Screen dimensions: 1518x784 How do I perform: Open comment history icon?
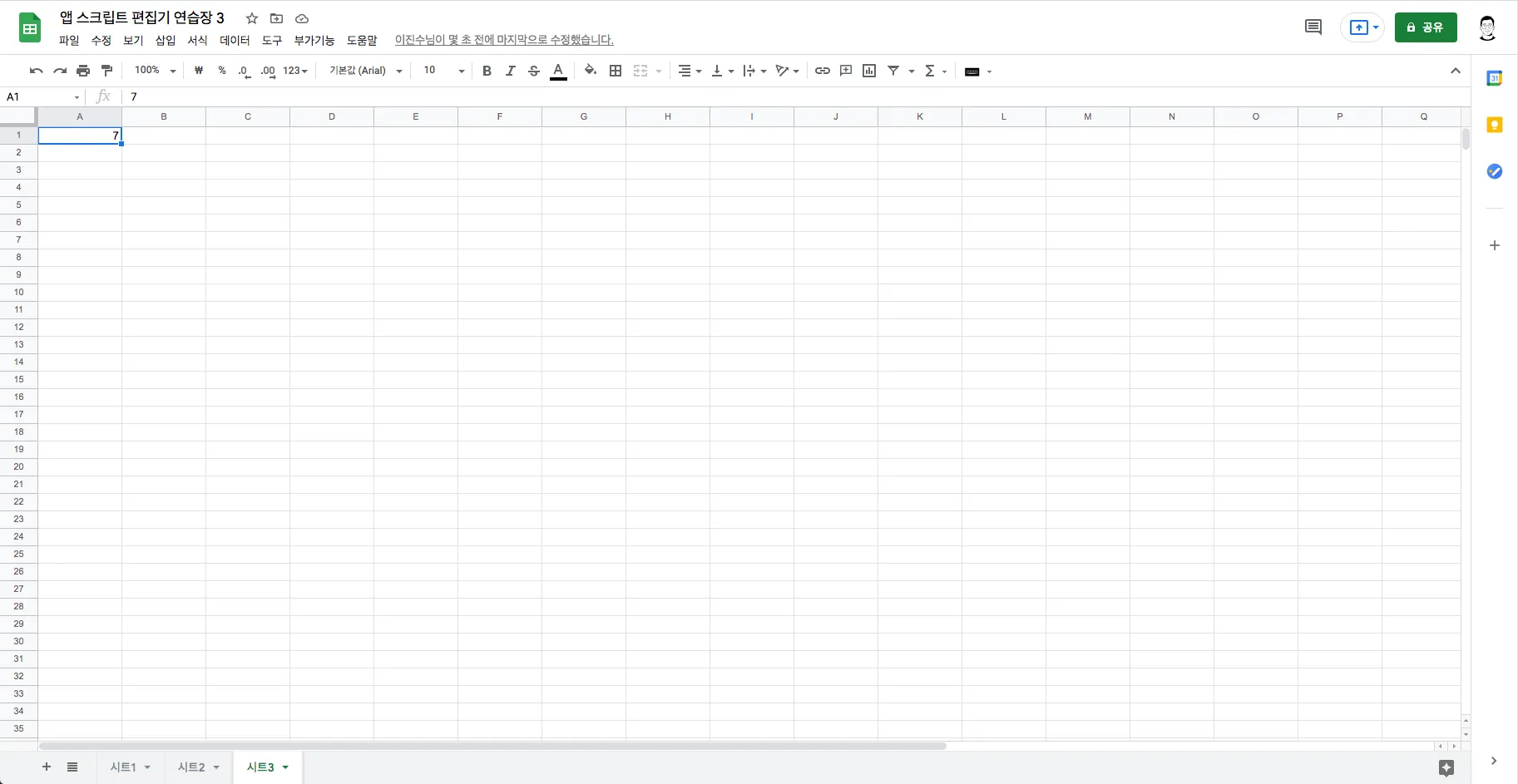coord(1313,27)
